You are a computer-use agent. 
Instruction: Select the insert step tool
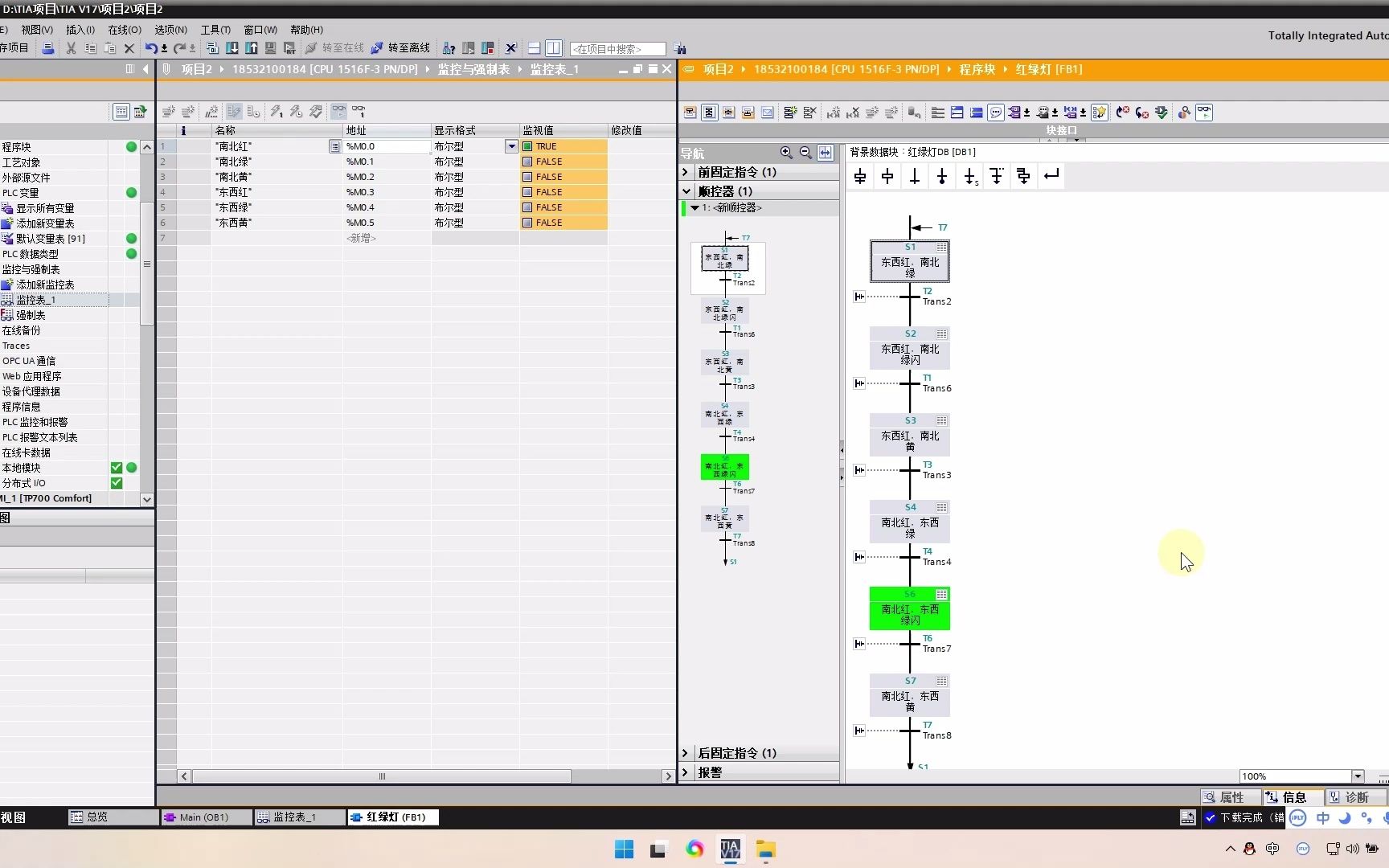click(x=887, y=176)
